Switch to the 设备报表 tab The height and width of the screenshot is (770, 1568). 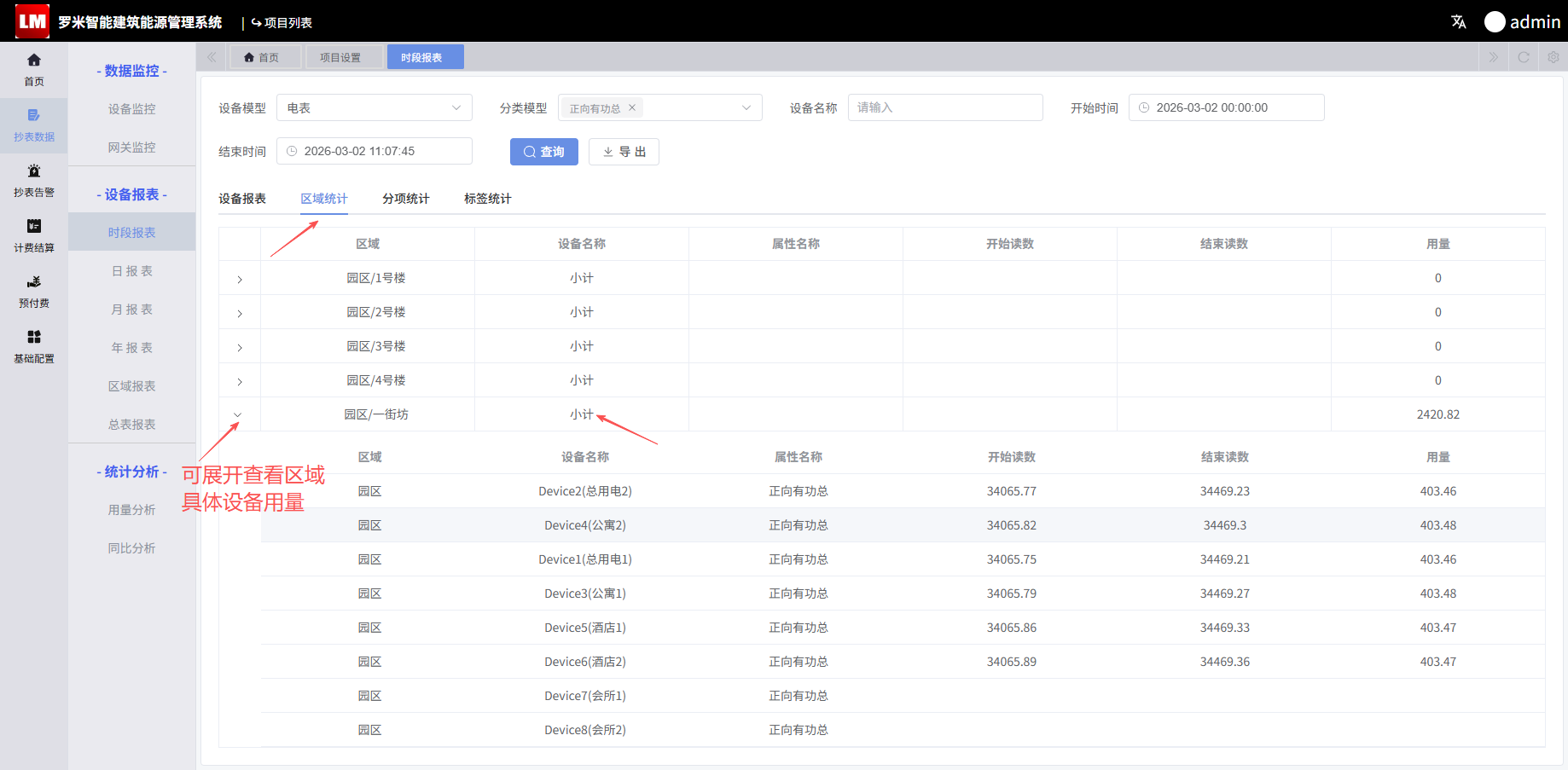coord(242,199)
